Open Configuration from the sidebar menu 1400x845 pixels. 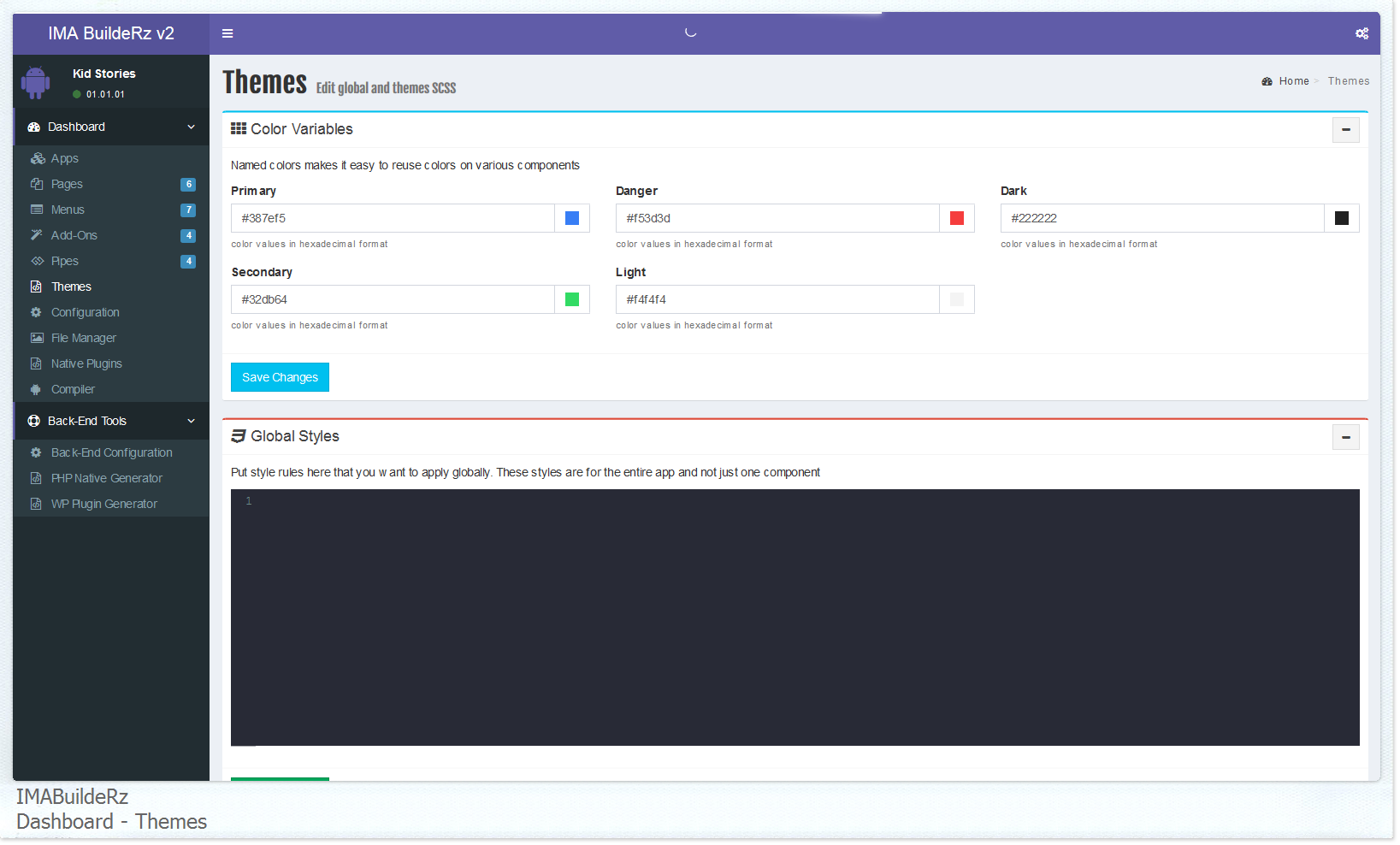coord(84,312)
